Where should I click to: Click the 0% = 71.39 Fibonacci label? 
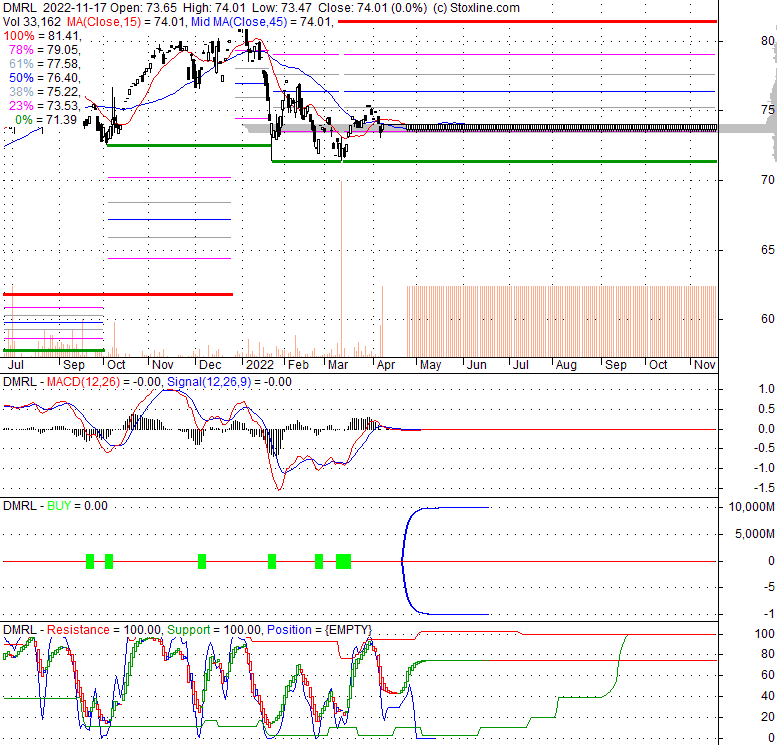(x=46, y=120)
